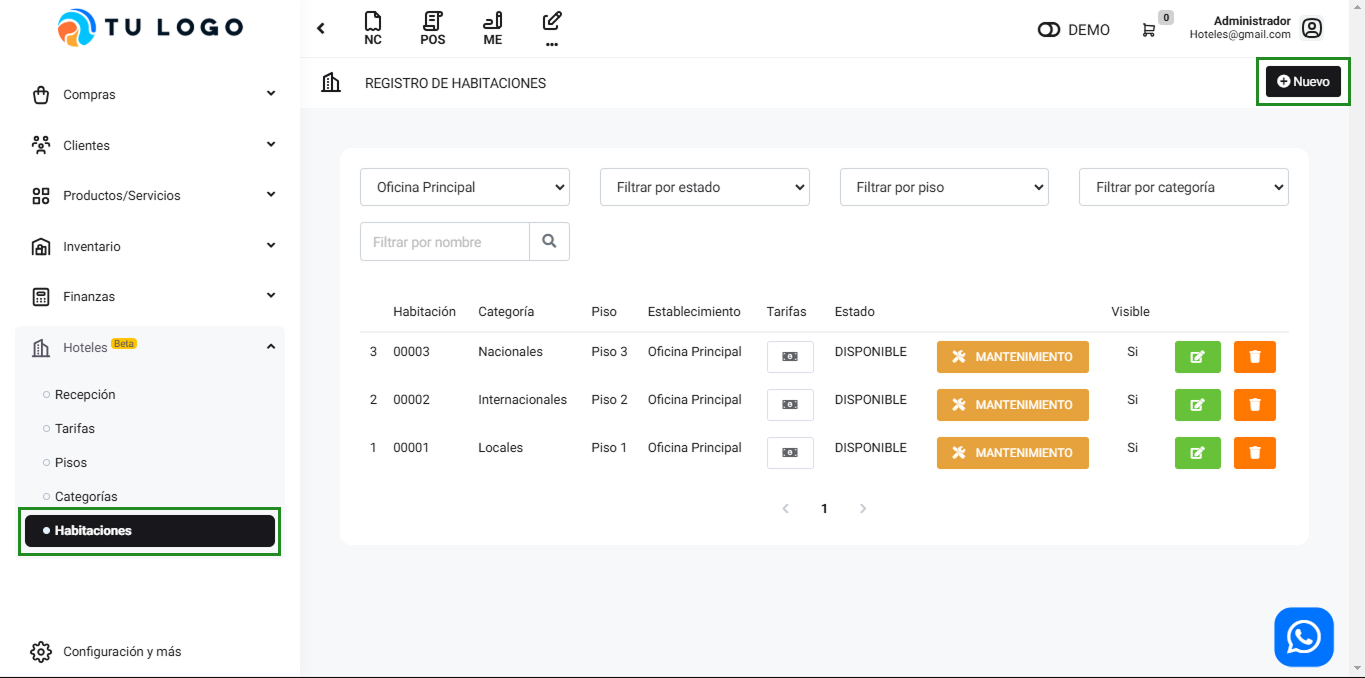Viewport: 1365px width, 678px height.
Task: Click the green edit icon for room 00003
Action: [x=1197, y=357]
